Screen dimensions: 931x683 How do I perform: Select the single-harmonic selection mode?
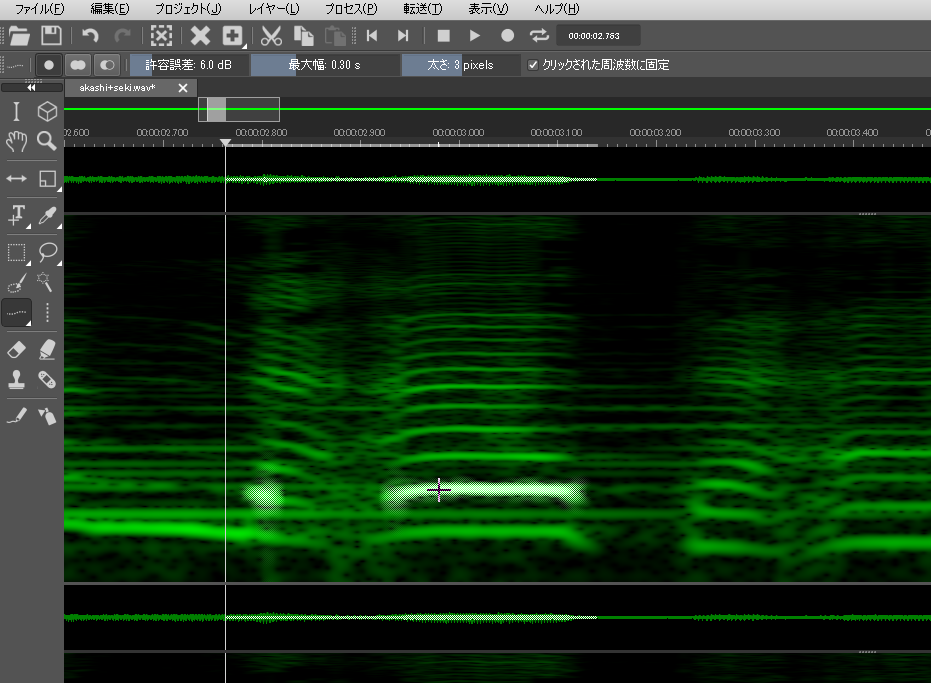[49, 65]
